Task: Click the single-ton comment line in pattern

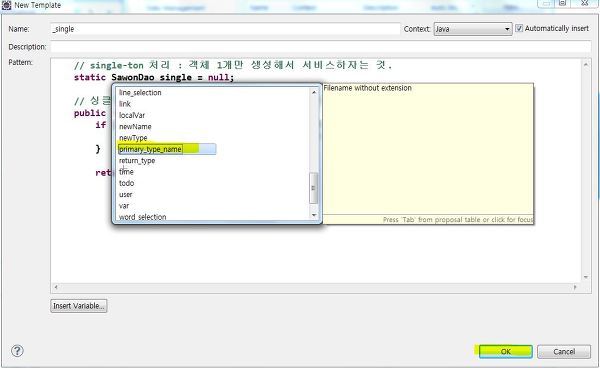Action: pos(233,65)
